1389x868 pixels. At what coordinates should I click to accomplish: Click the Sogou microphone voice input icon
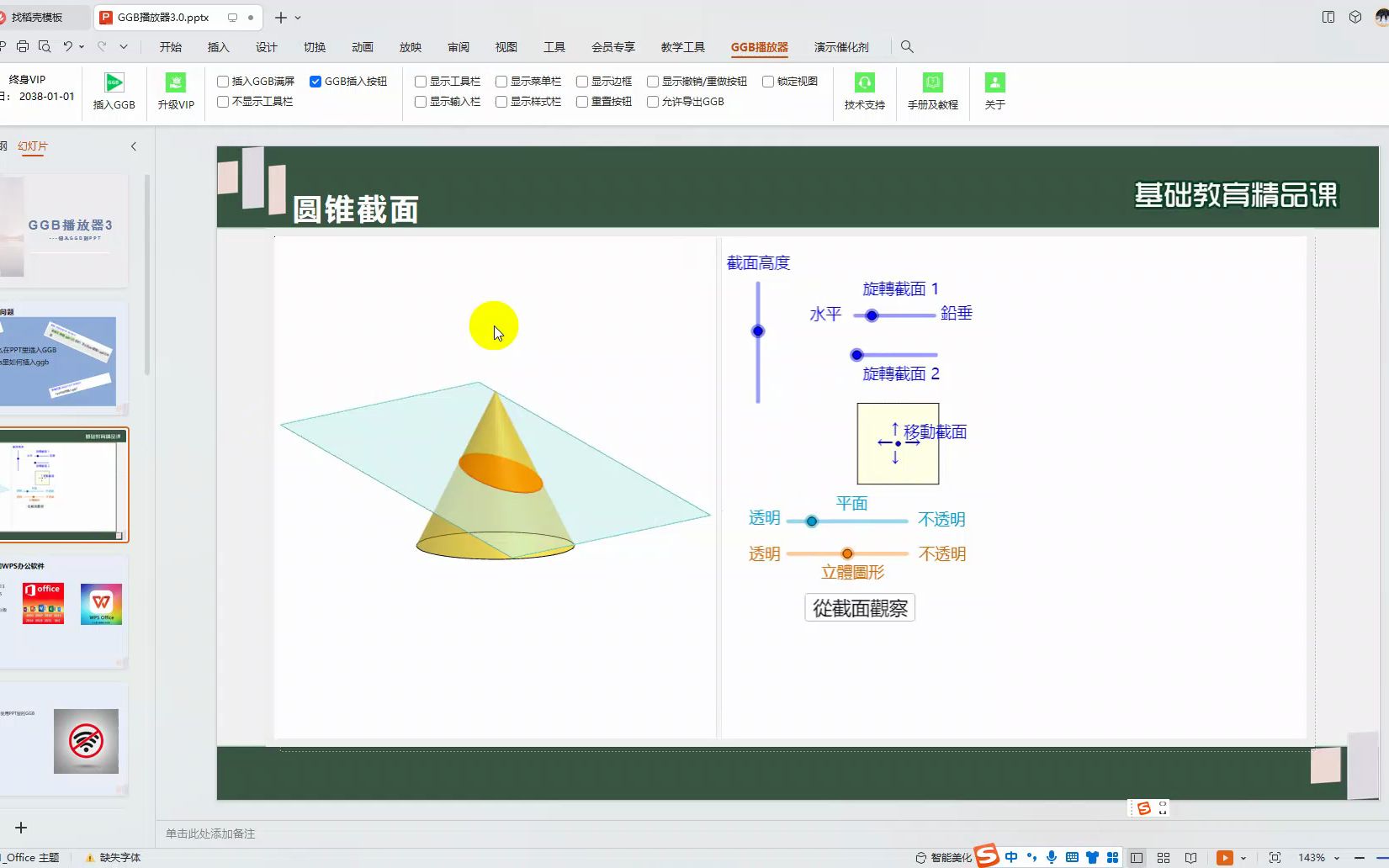coord(1052,857)
